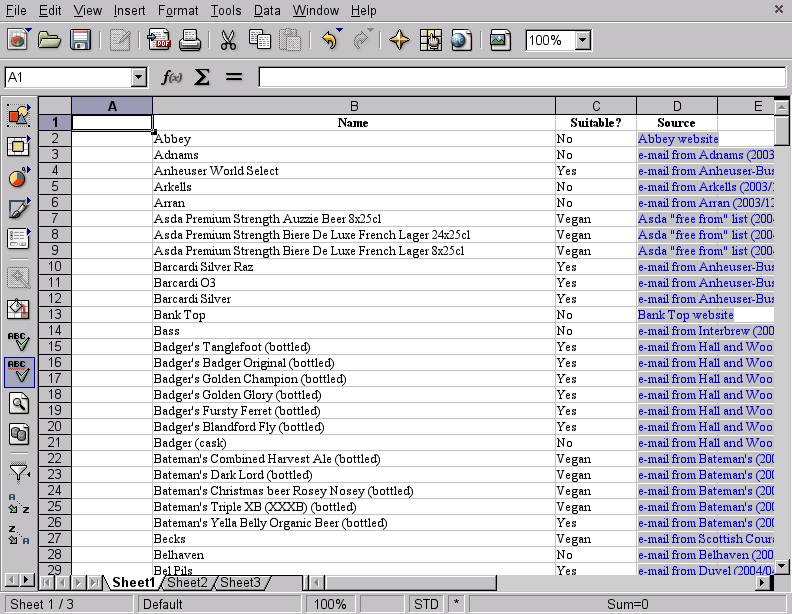
Task: Click the 100% zoom field in status bar
Action: pos(330,604)
